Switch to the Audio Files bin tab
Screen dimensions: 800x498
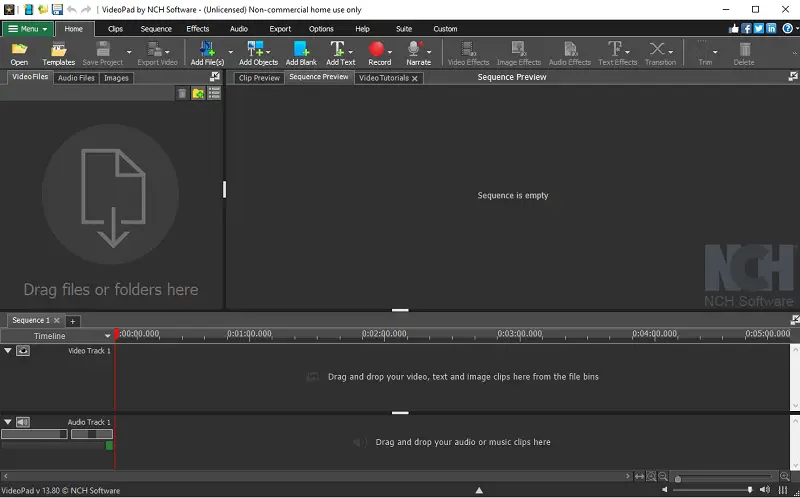click(x=76, y=78)
